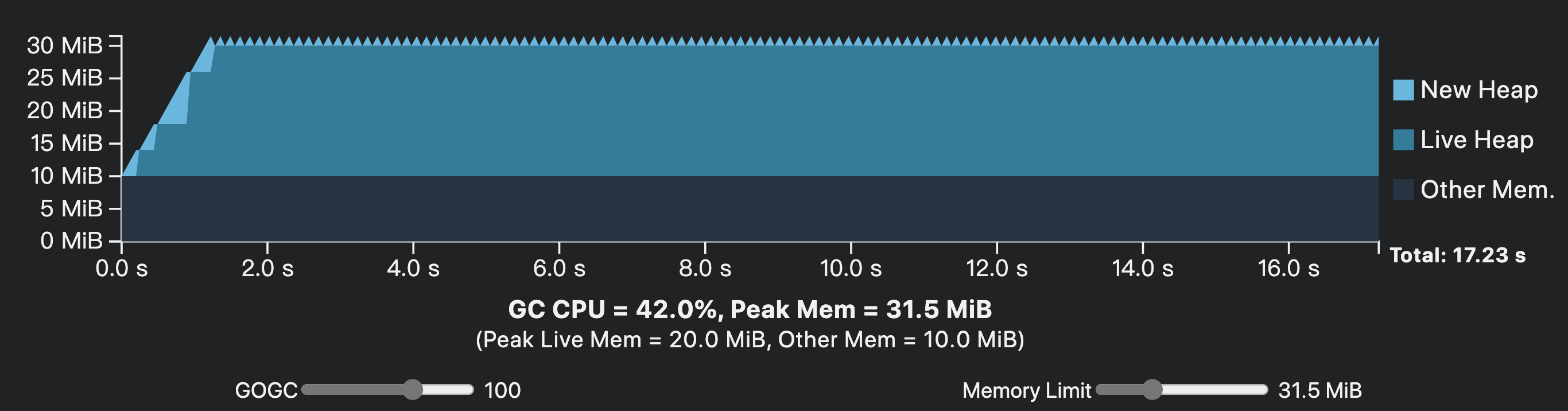Select the Other Mem. legend label
The height and width of the screenshot is (411, 1568).
click(1487, 190)
